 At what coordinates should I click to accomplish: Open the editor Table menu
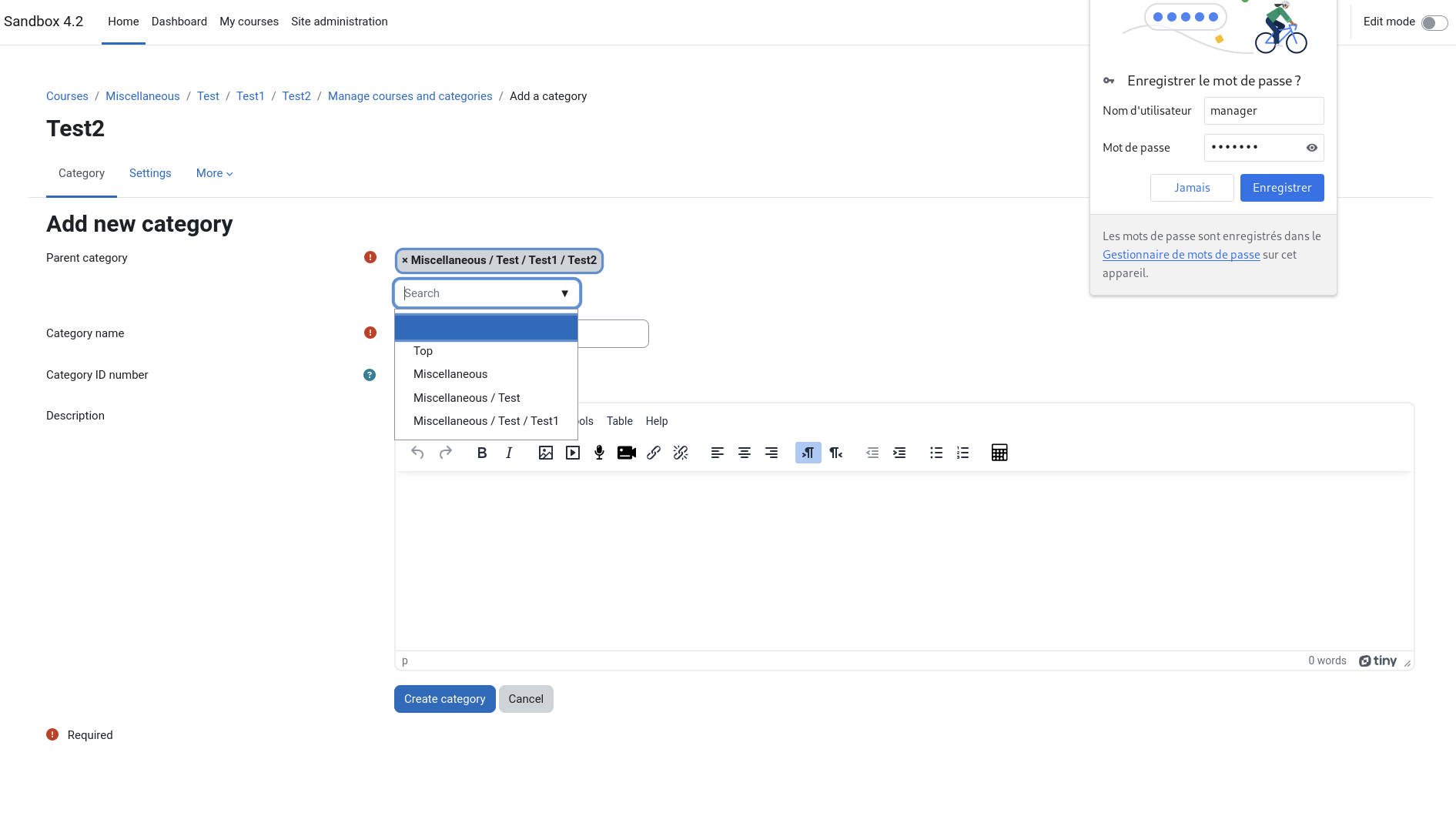[619, 421]
